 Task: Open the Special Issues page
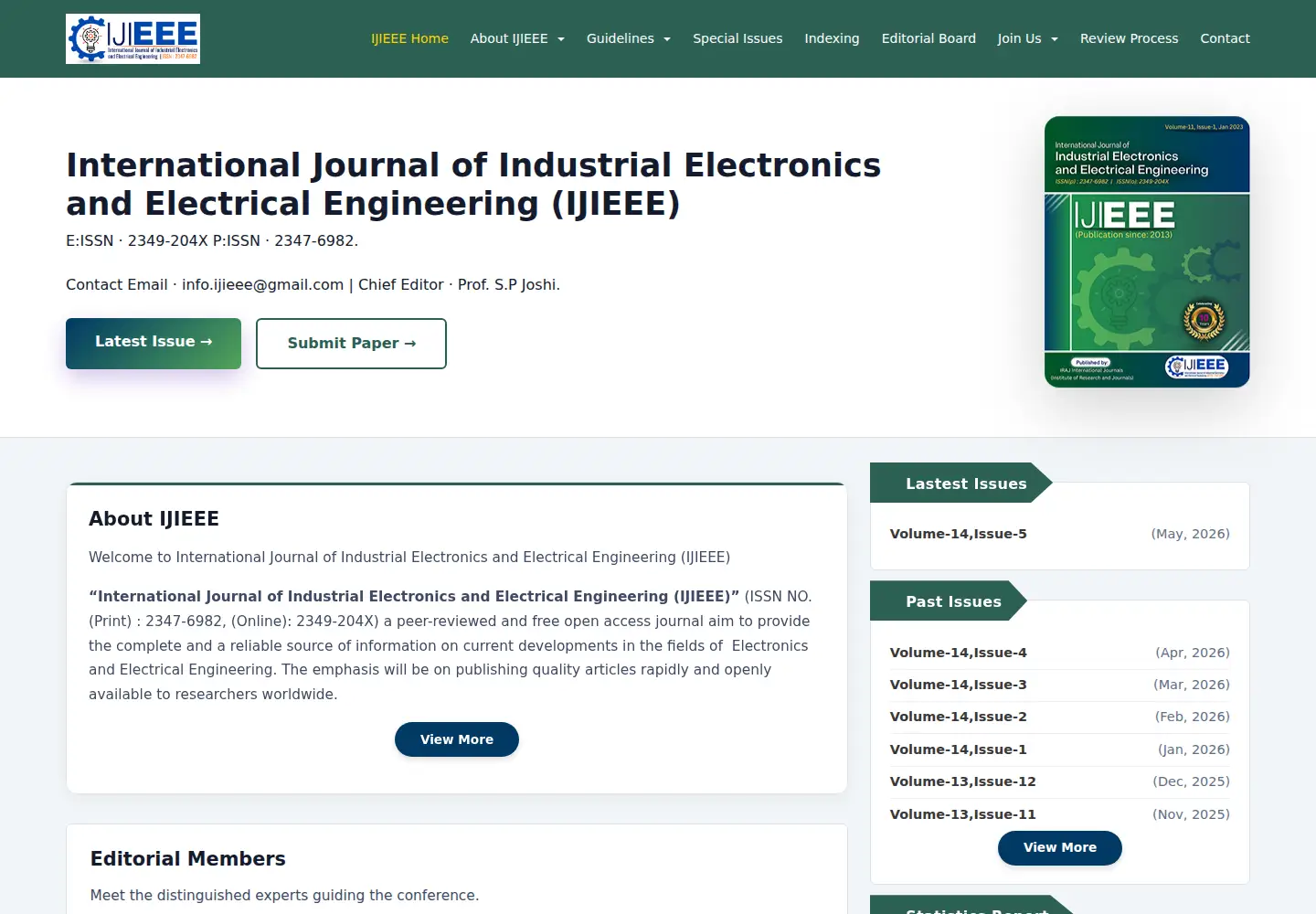738,38
